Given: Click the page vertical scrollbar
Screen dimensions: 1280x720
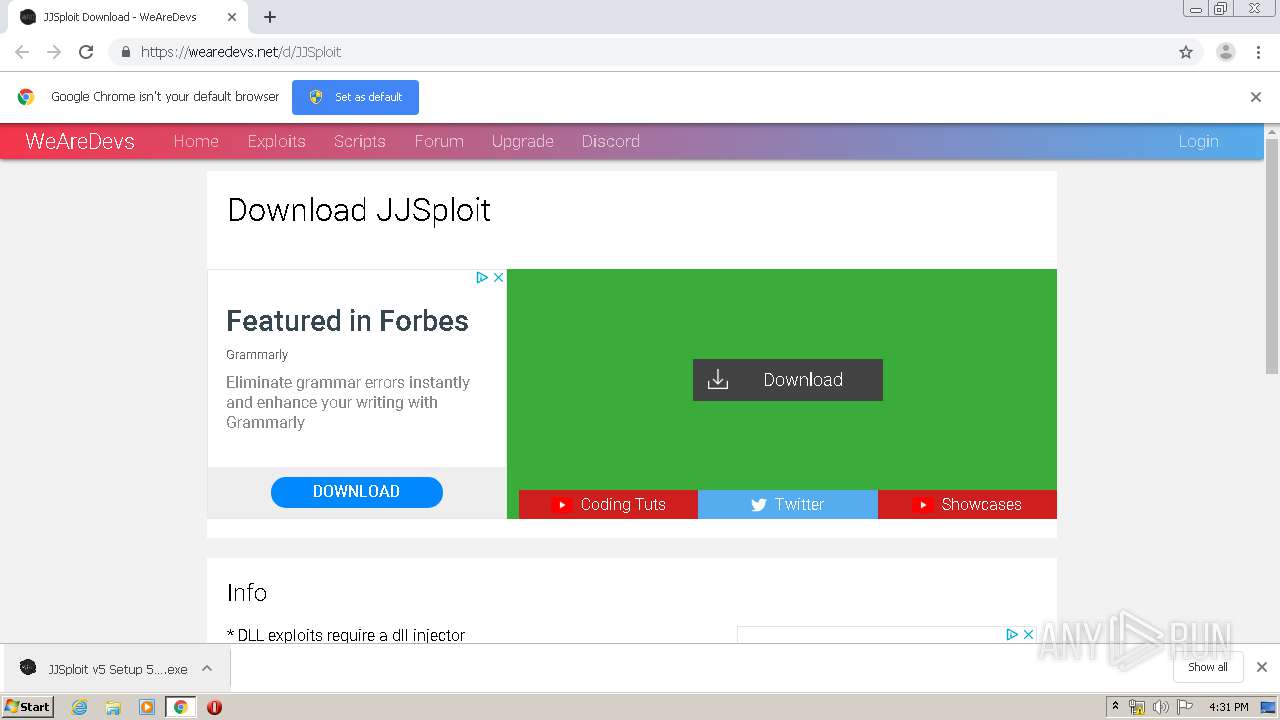Looking at the screenshot, I should tap(1272, 256).
